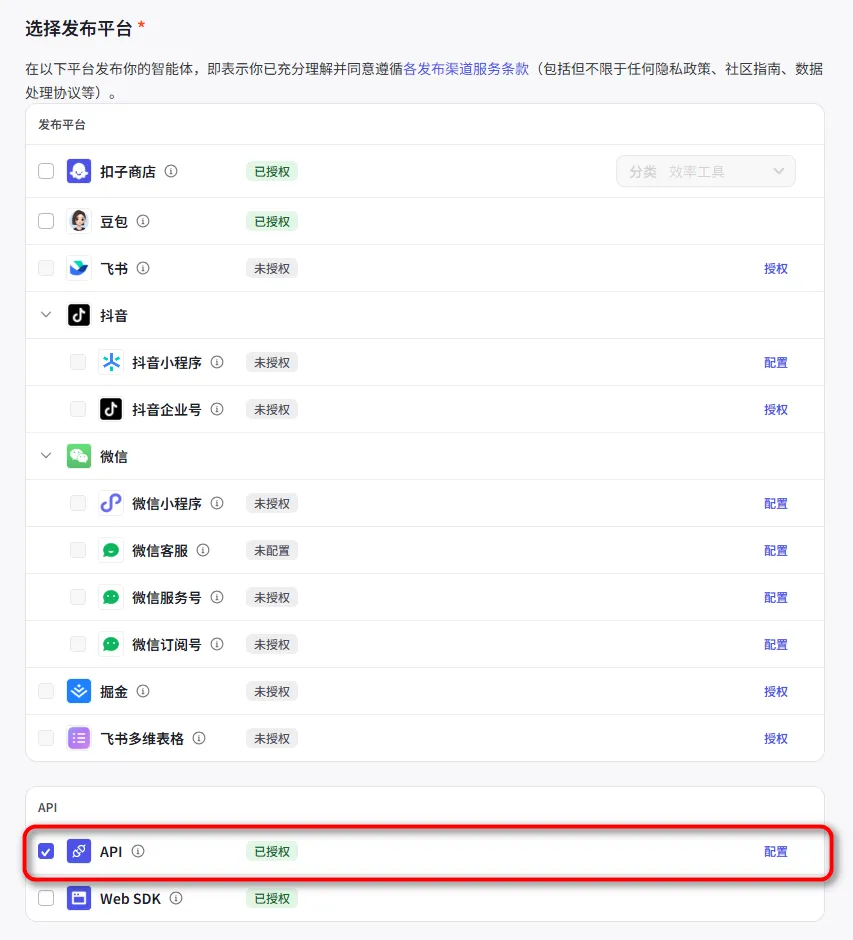Click the 微信客服 green chat icon

click(110, 550)
